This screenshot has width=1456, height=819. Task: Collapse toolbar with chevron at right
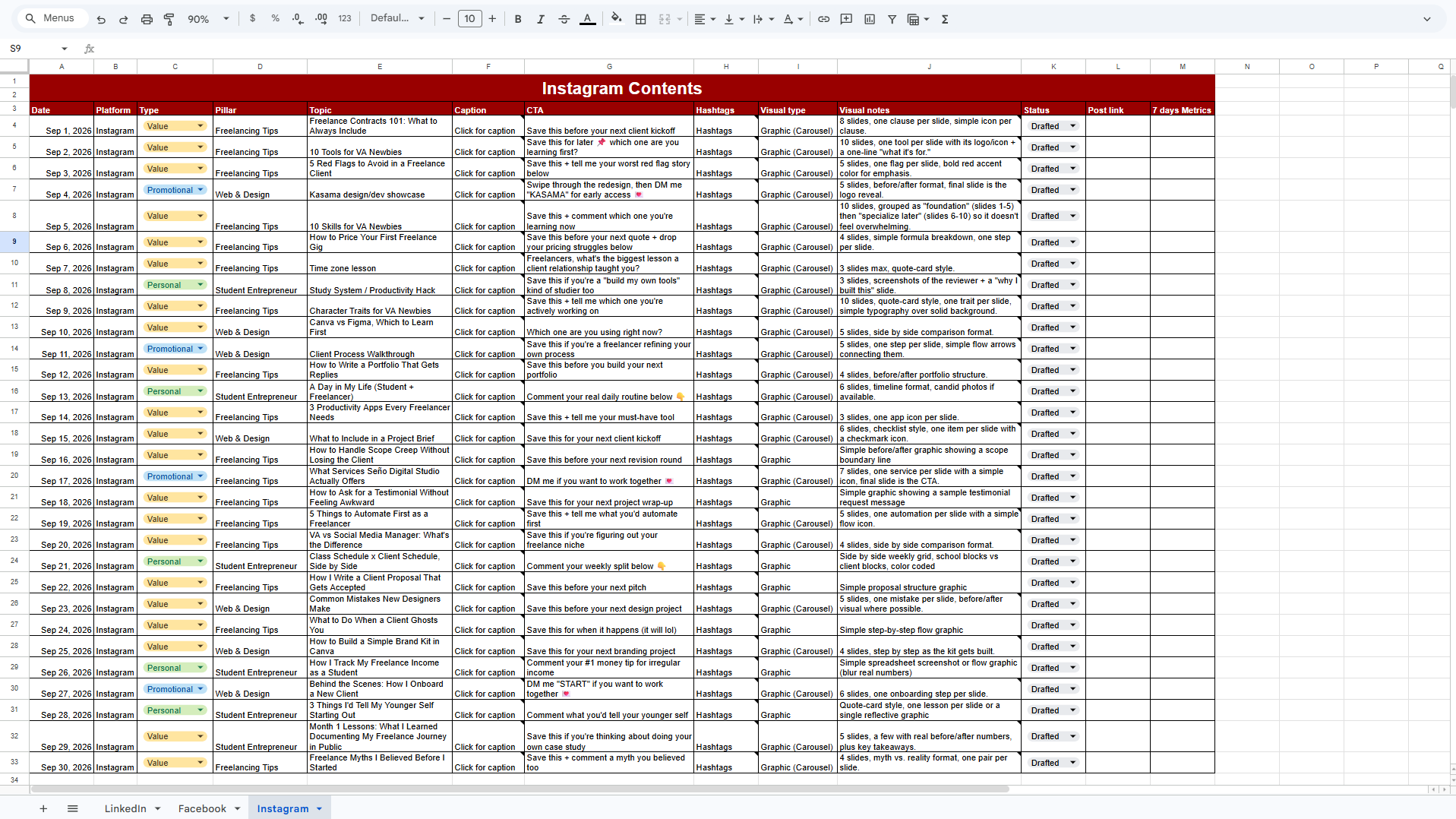tap(1426, 19)
